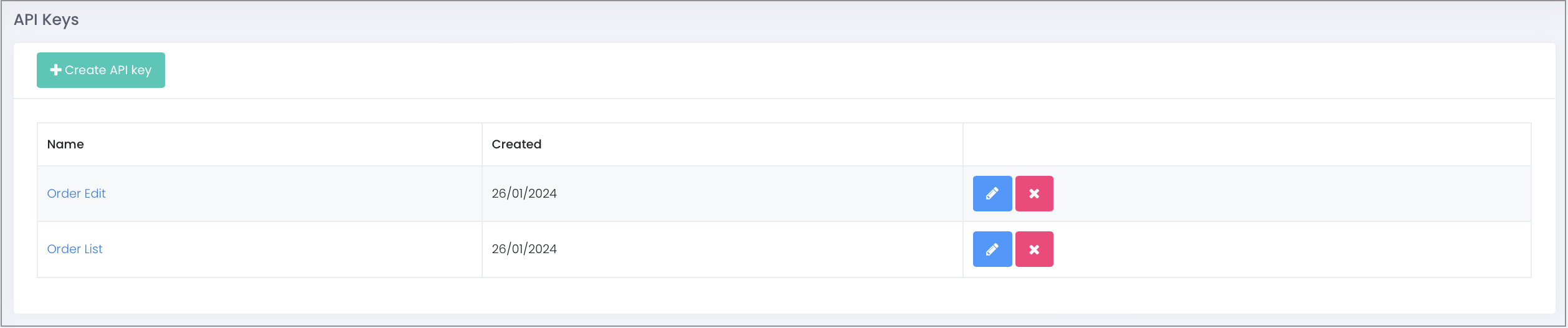
Task: Click the plus icon on Create API key
Action: (x=55, y=70)
